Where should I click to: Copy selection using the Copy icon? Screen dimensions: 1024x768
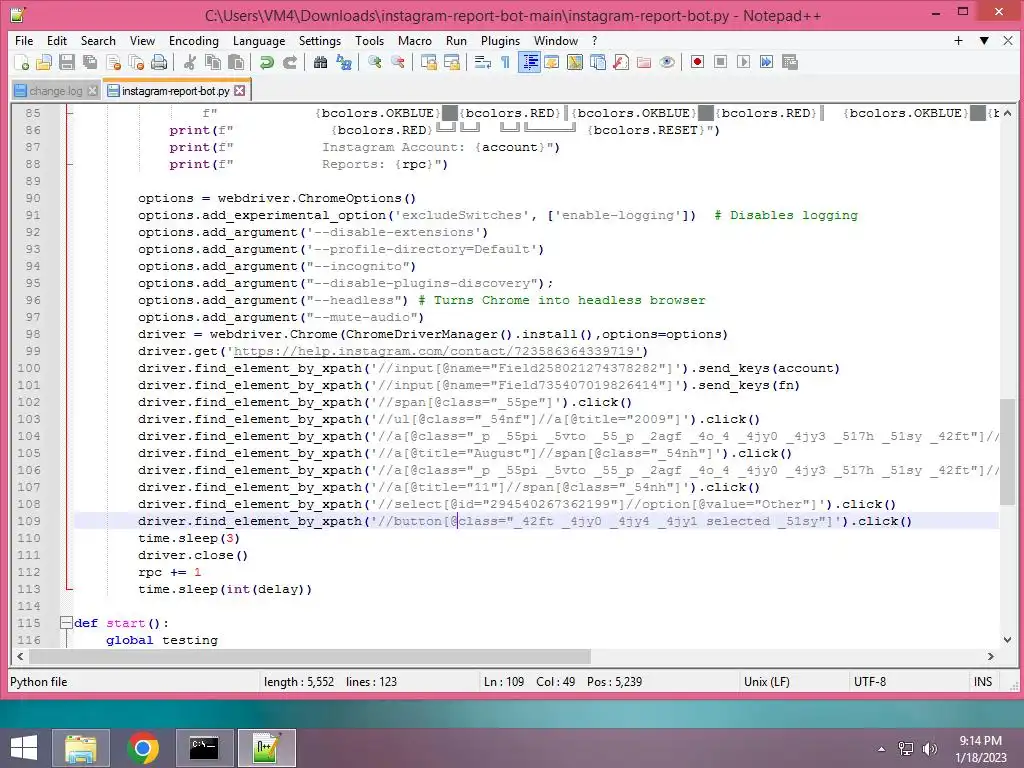[x=213, y=62]
